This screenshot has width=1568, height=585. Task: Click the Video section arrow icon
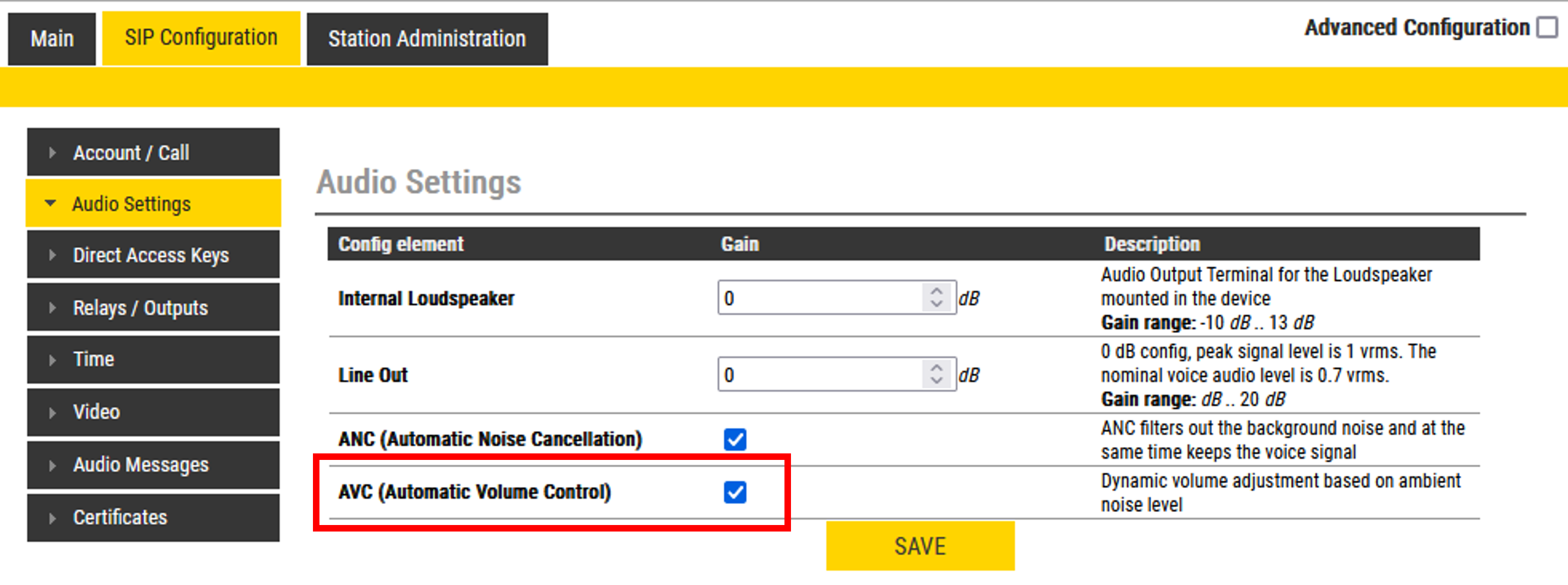(53, 412)
